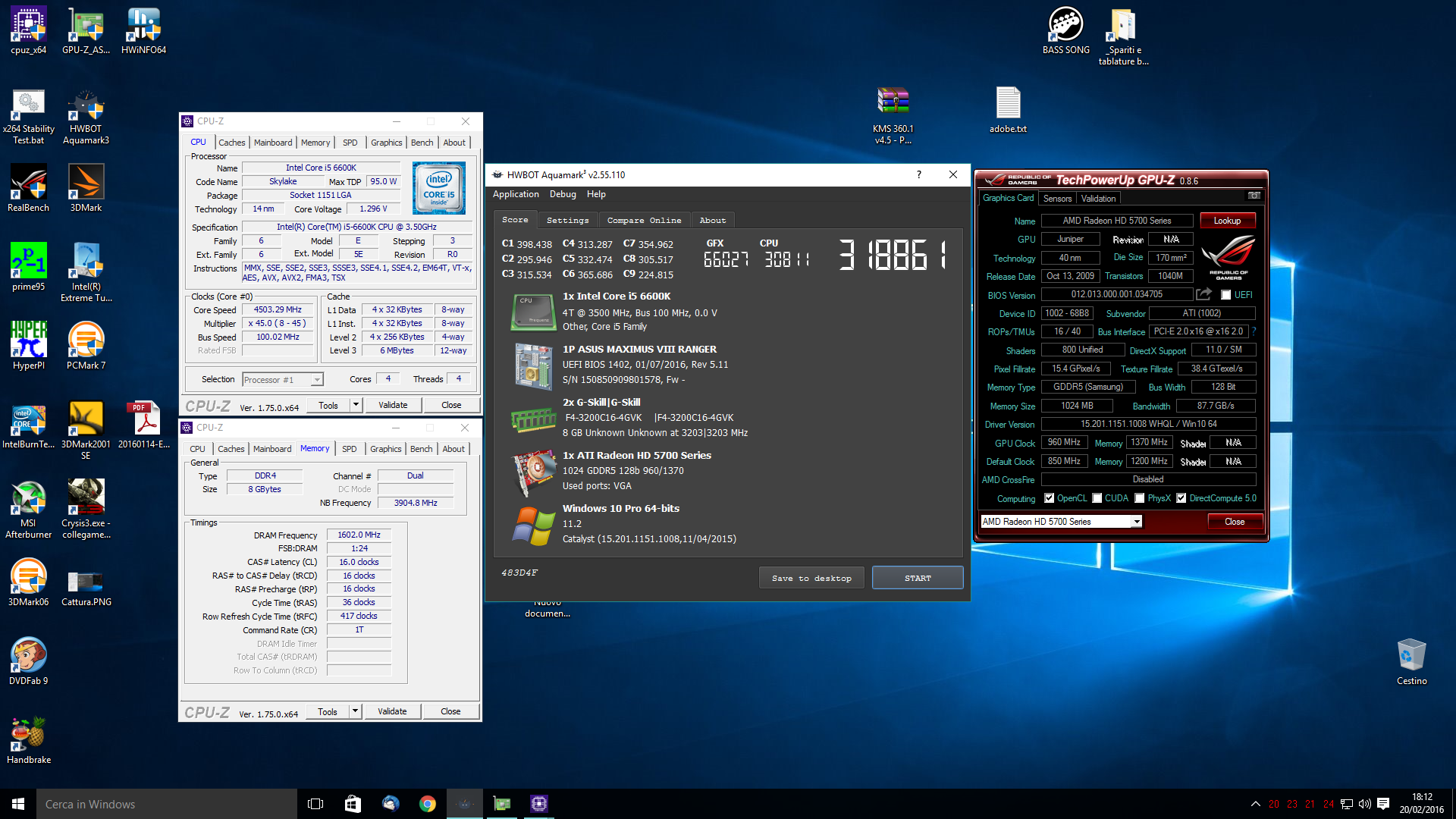
Task: Toggle PhysX checkbox in GPU-Z
Action: pos(1139,498)
